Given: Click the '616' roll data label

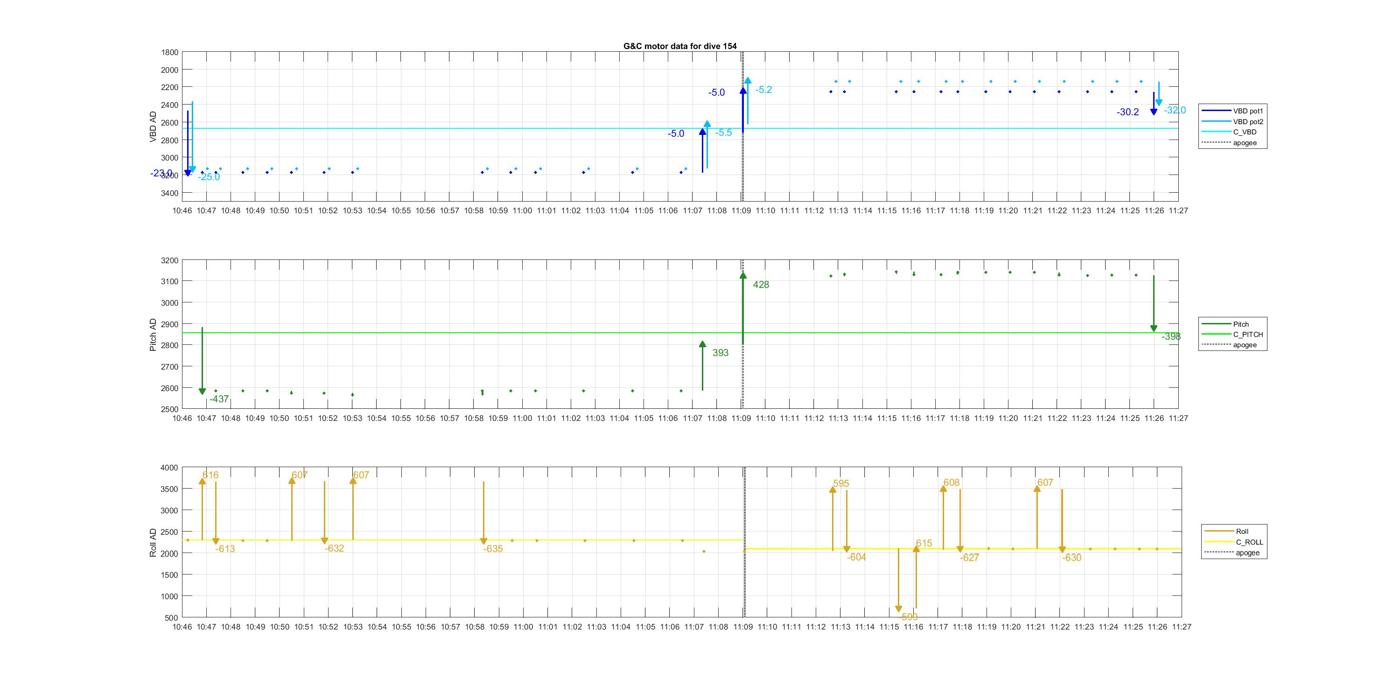Looking at the screenshot, I should point(210,476).
